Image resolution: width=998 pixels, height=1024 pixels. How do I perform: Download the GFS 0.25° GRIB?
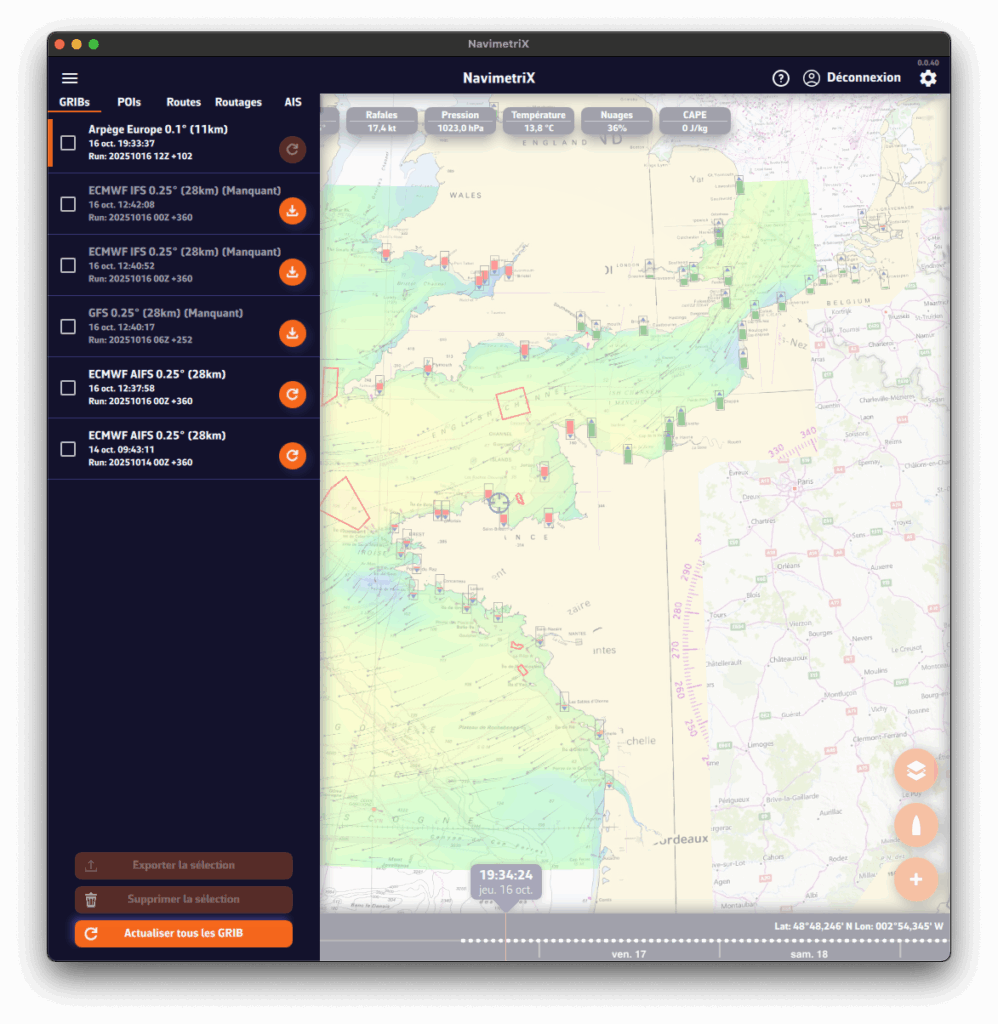(x=292, y=333)
